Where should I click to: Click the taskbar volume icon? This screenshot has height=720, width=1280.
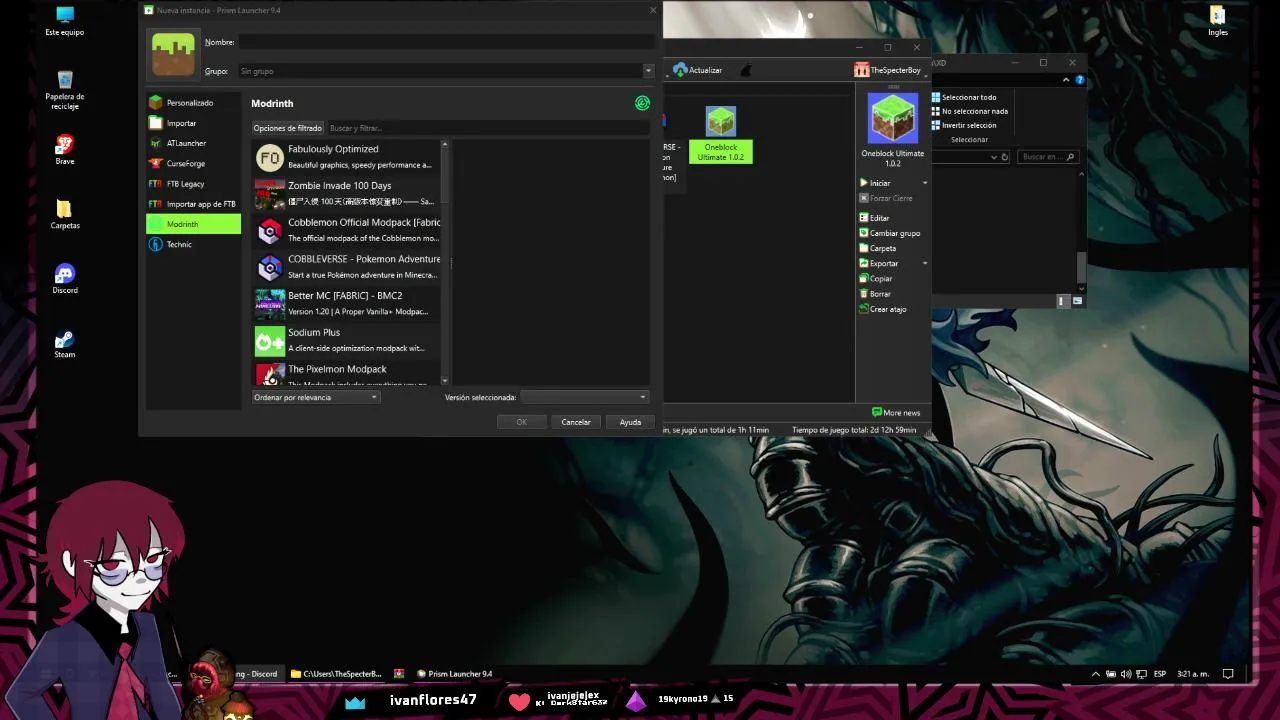click(1126, 674)
